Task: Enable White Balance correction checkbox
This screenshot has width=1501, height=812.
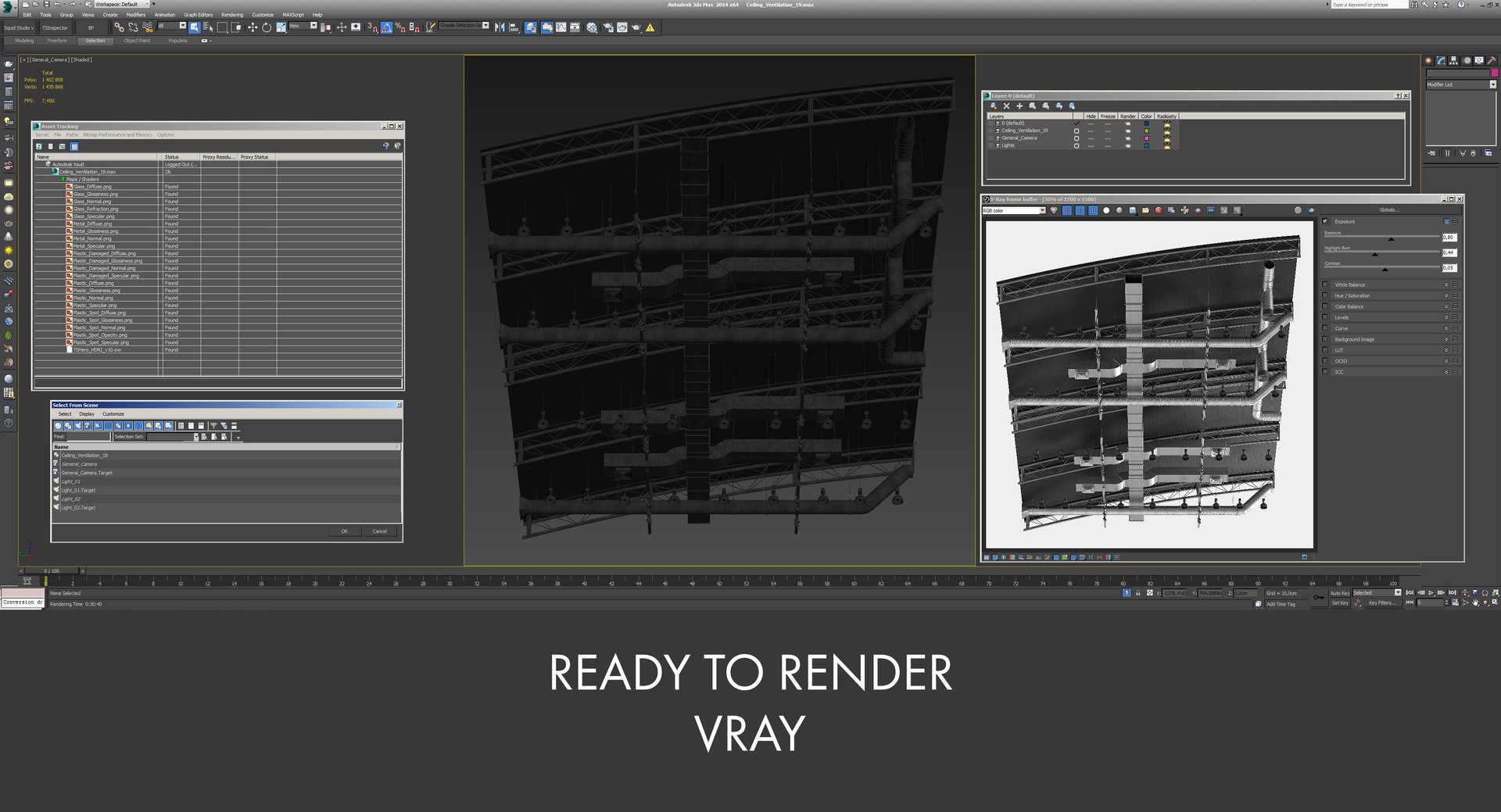Action: (1325, 284)
